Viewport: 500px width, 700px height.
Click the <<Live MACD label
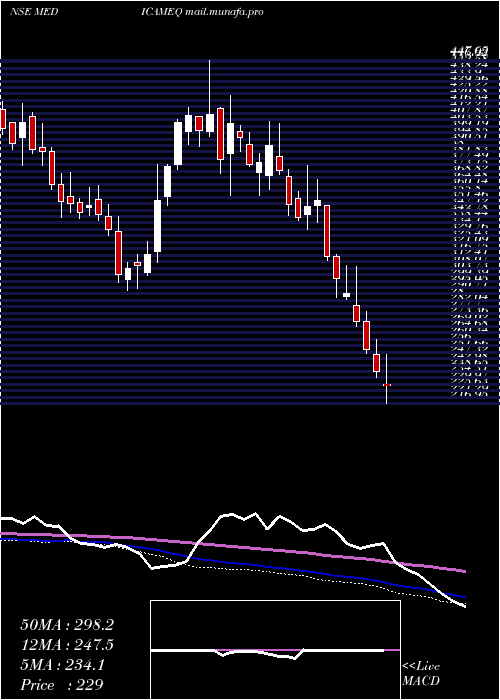(421, 674)
